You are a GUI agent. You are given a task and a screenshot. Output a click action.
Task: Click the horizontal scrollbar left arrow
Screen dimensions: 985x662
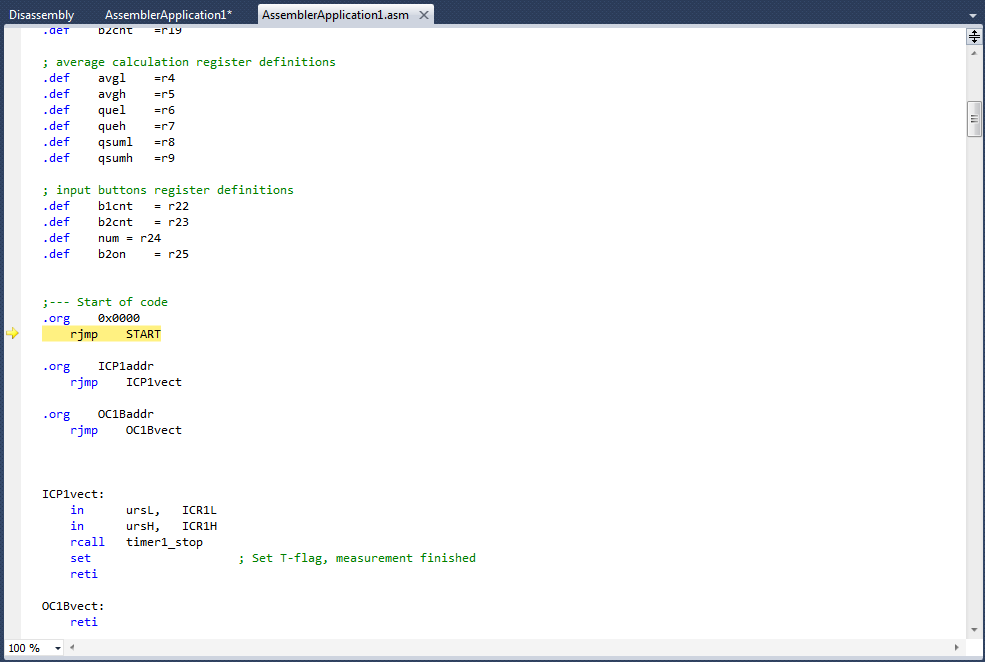pyautogui.click(x=72, y=648)
